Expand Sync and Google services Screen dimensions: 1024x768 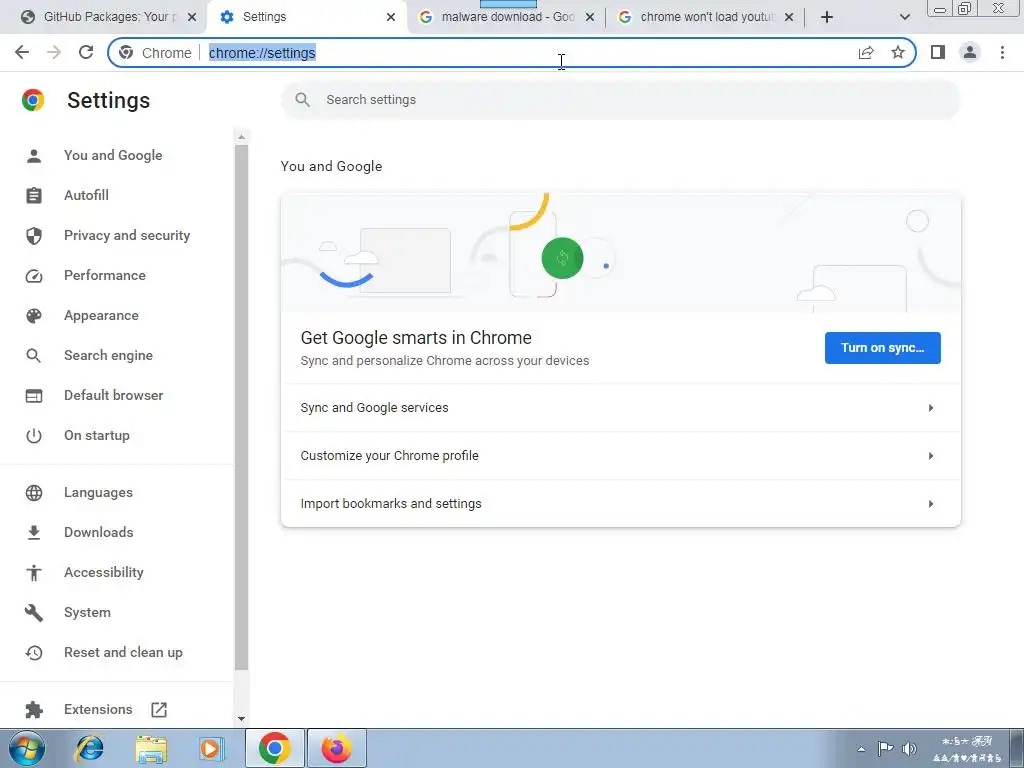[620, 408]
